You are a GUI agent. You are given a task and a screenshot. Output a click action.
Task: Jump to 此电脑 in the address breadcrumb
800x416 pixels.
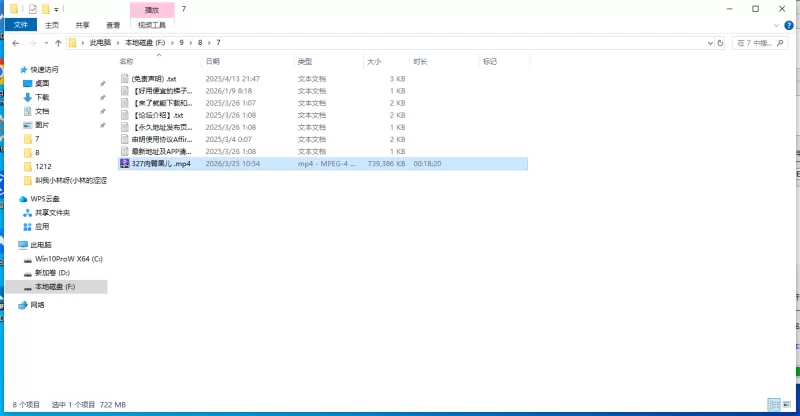point(100,43)
